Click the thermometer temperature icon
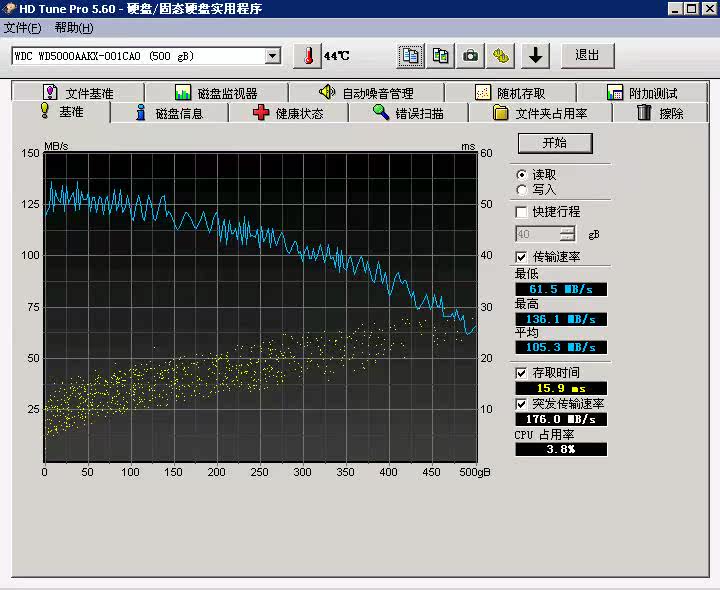 309,56
